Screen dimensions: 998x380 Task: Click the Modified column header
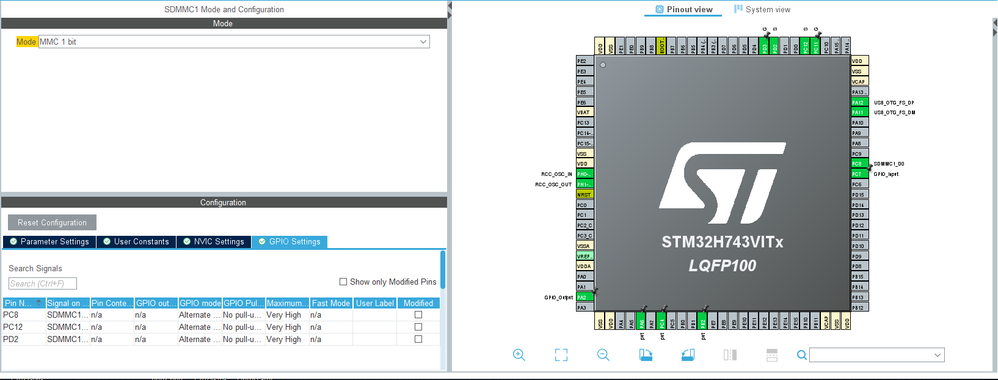coord(418,303)
